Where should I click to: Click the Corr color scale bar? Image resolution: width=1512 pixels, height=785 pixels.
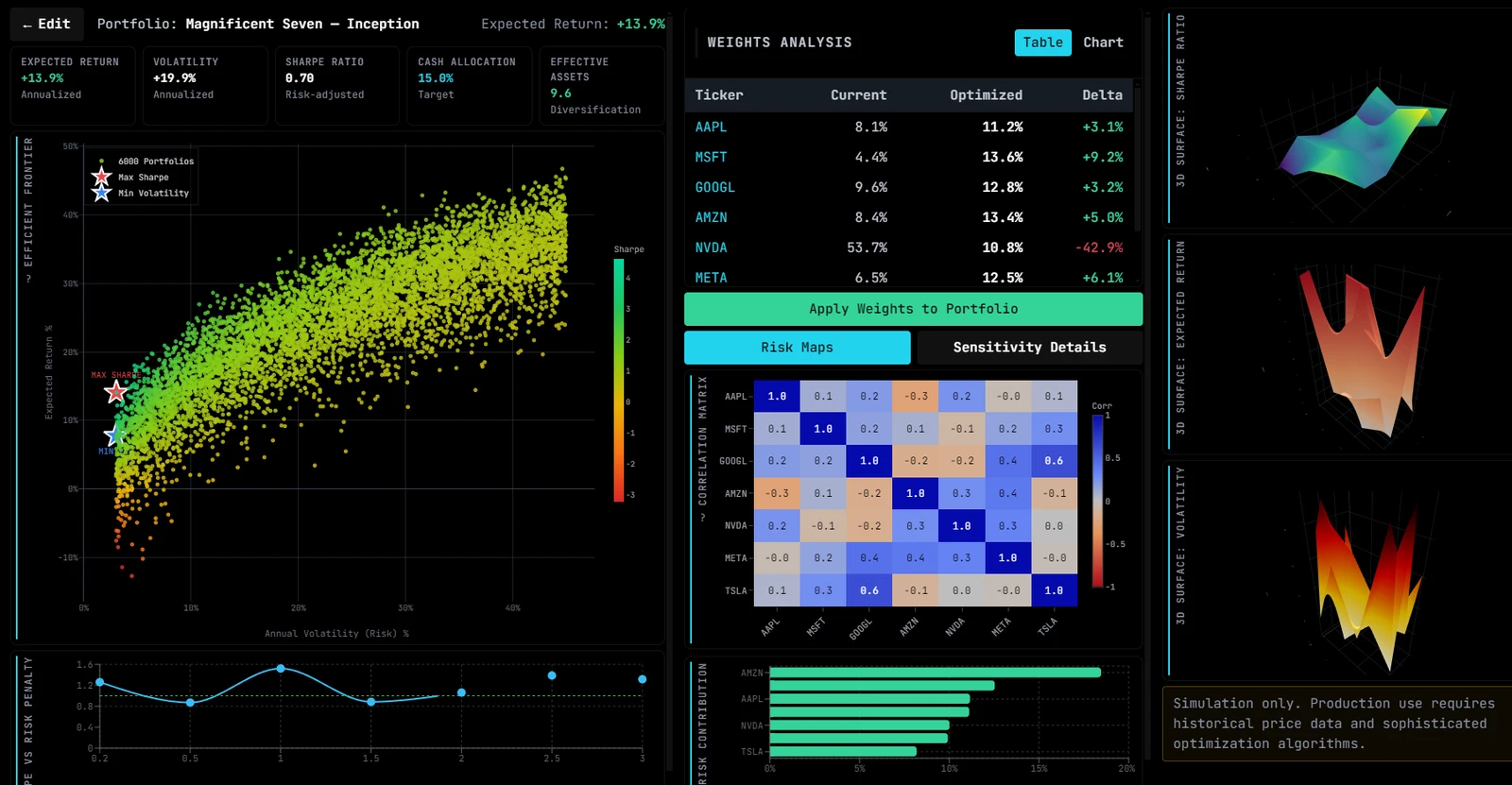point(1097,502)
